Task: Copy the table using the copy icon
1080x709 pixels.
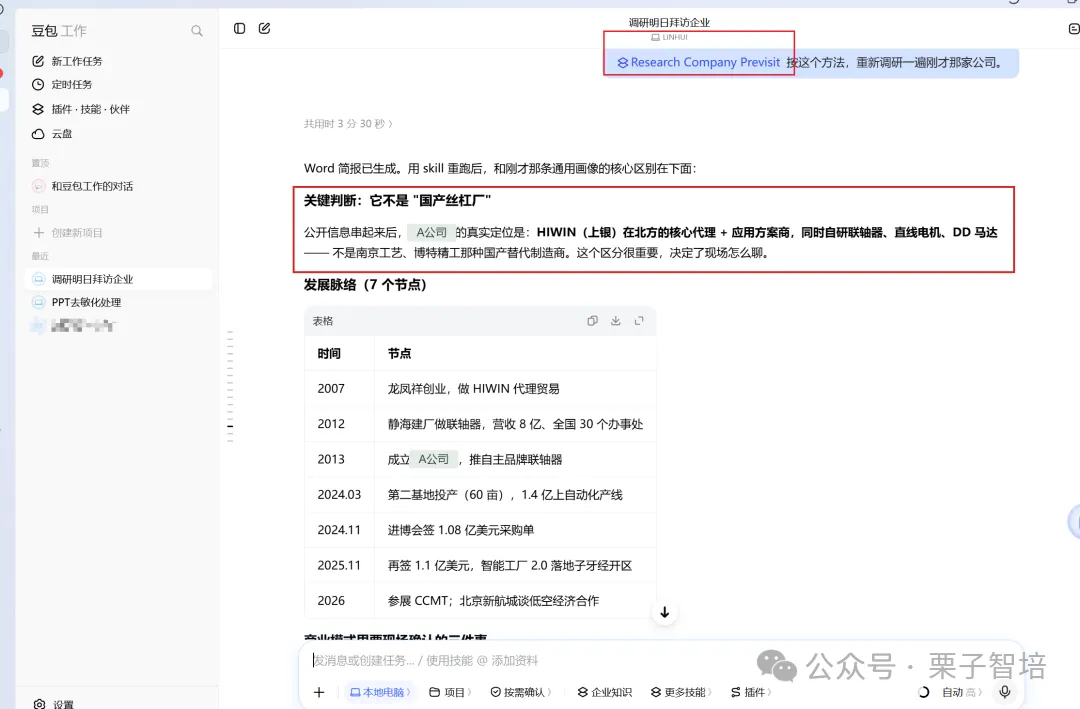Action: click(x=592, y=321)
